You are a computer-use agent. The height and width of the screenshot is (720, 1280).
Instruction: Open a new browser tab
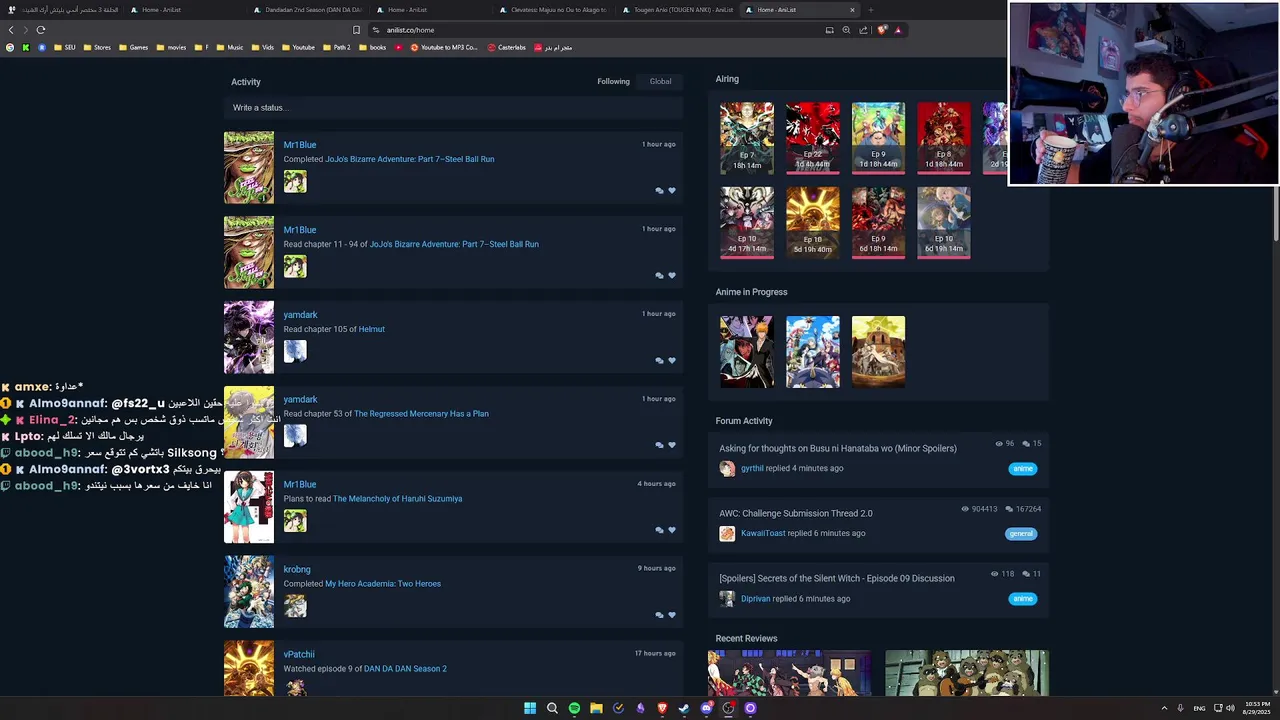[870, 10]
